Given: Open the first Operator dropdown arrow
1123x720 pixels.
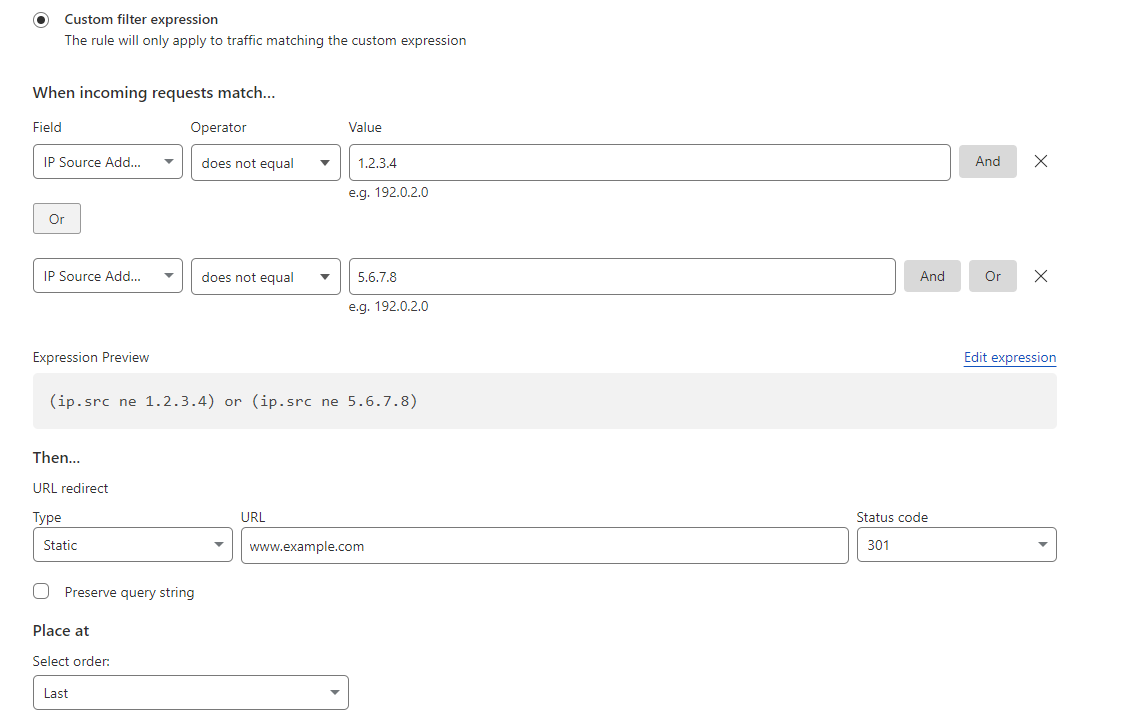Looking at the screenshot, I should (x=325, y=161).
